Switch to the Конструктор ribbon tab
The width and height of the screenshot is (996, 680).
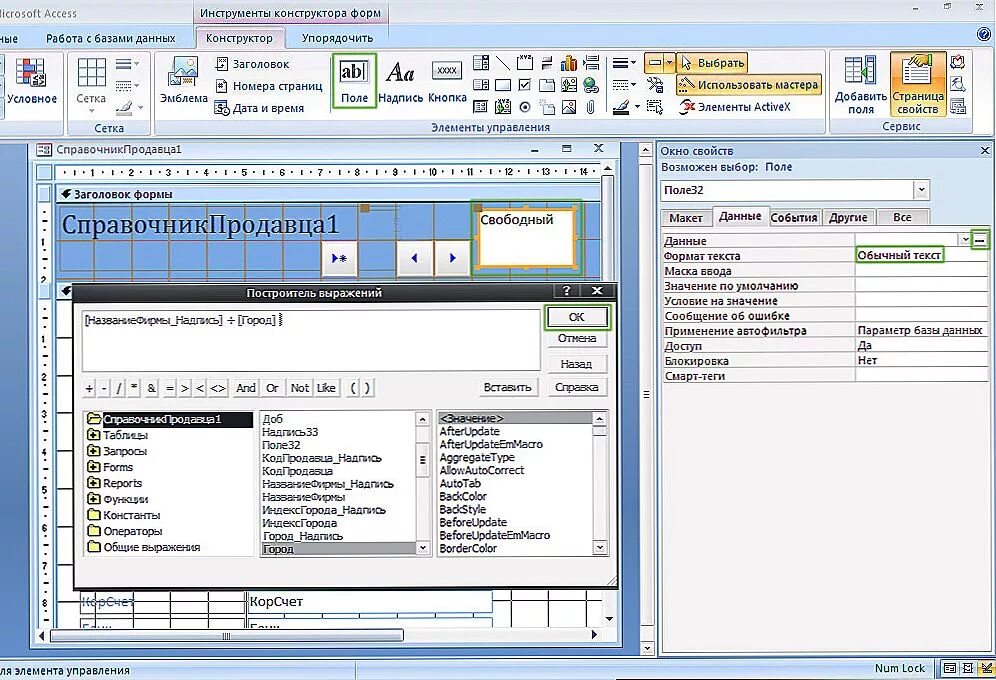(239, 38)
